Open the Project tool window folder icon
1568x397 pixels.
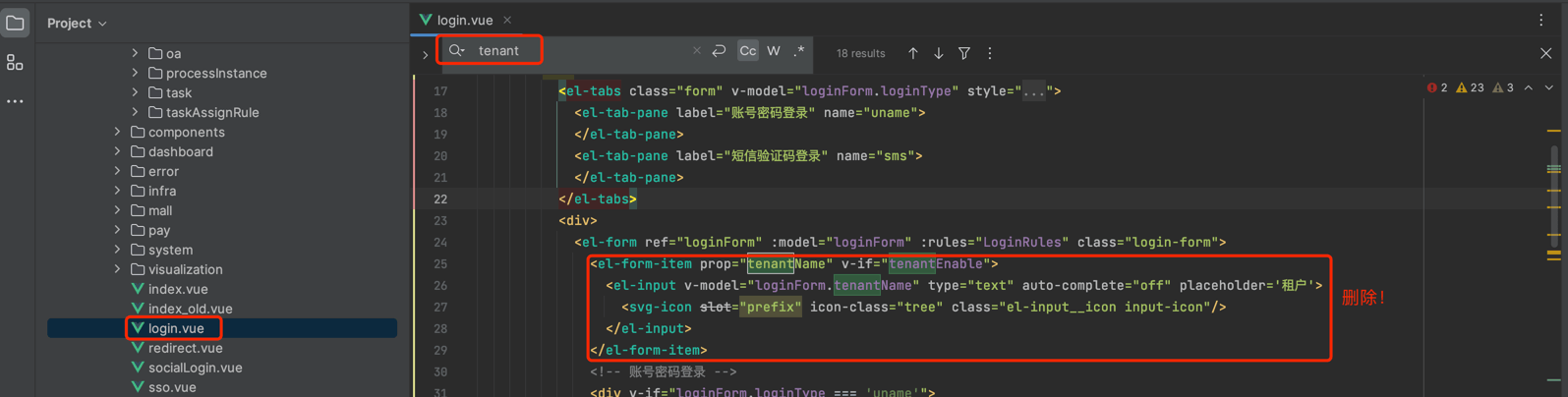click(x=15, y=23)
